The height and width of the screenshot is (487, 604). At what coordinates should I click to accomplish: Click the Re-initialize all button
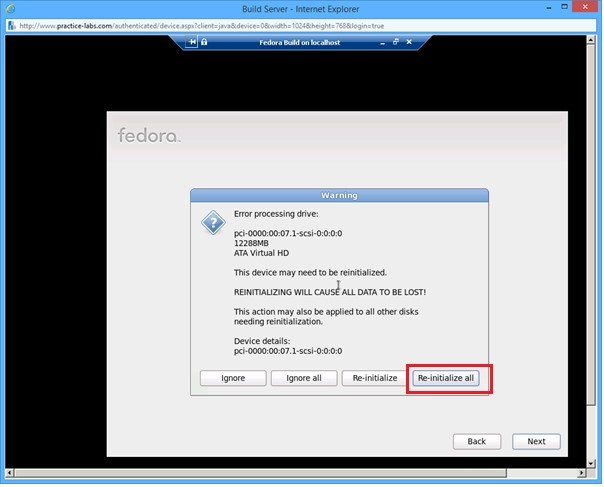coord(446,378)
